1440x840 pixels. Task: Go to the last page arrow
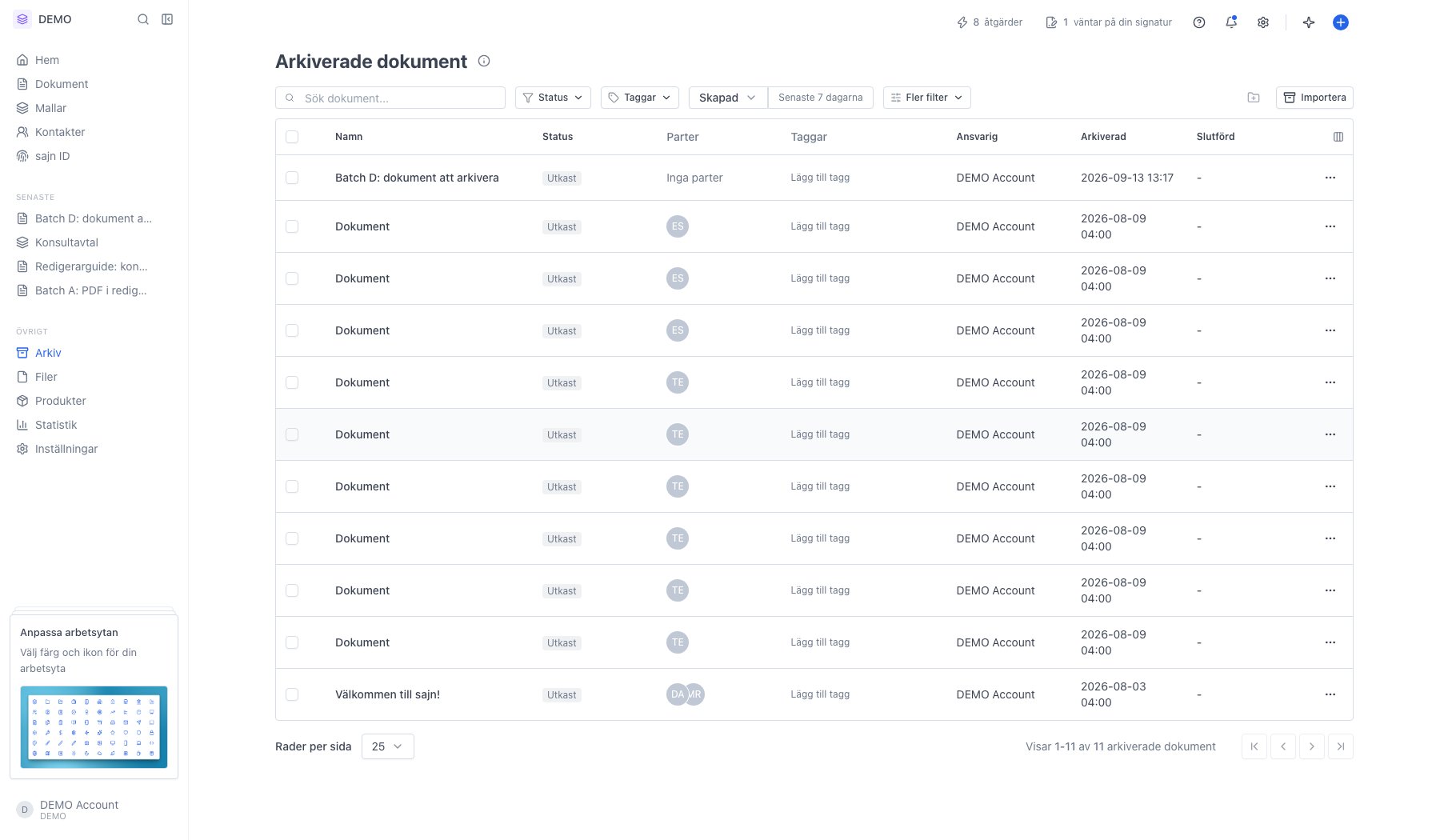coord(1341,746)
